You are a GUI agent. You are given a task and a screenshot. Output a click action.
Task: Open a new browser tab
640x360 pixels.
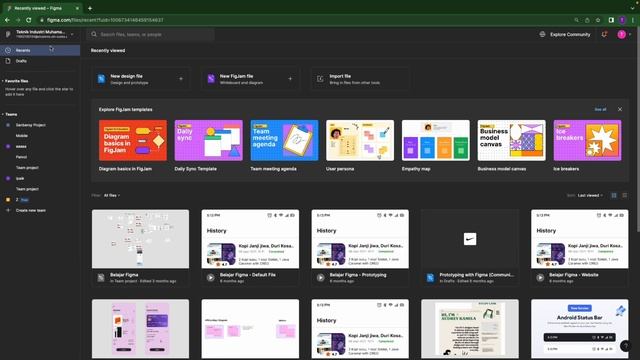[x=90, y=8]
